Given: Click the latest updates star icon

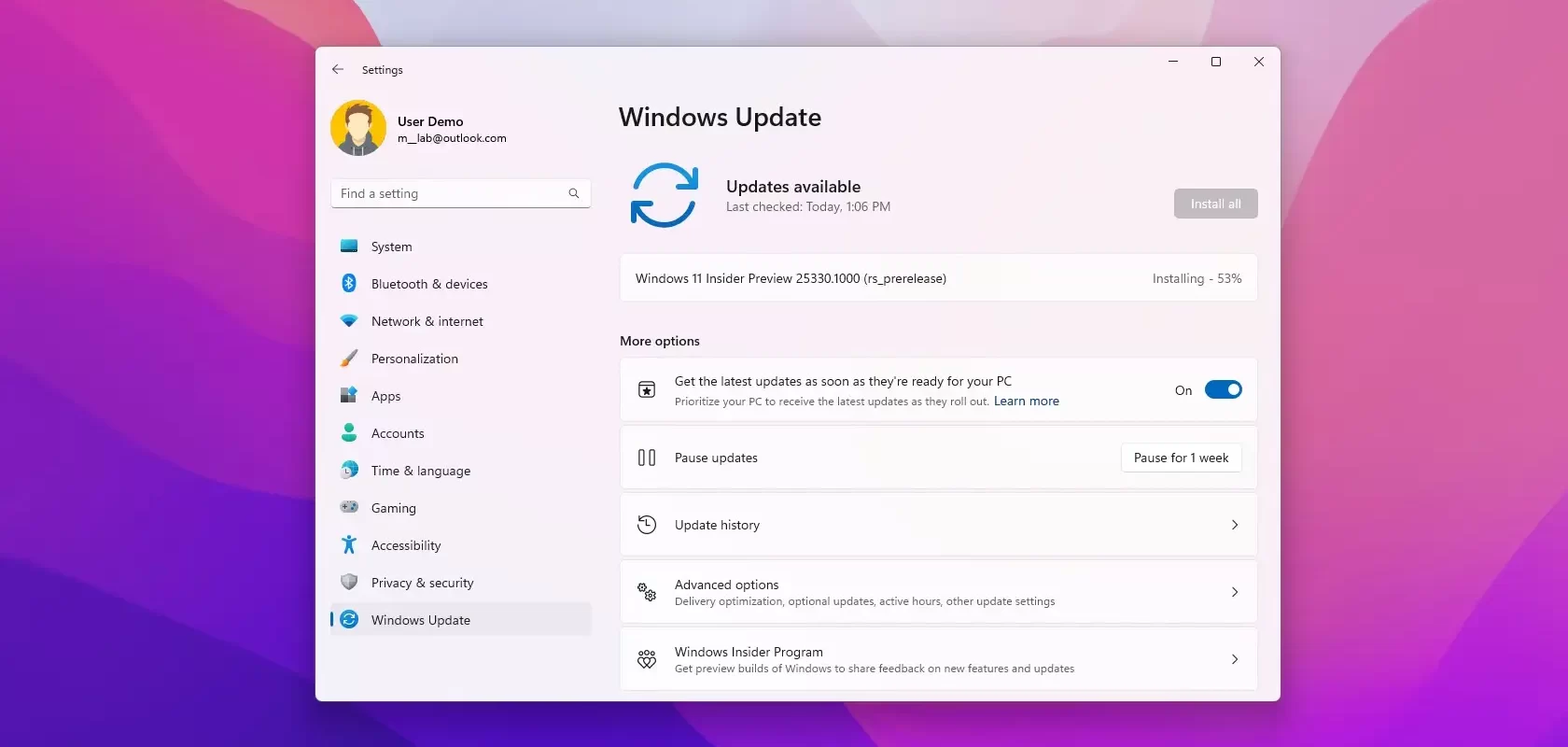Looking at the screenshot, I should (x=647, y=389).
